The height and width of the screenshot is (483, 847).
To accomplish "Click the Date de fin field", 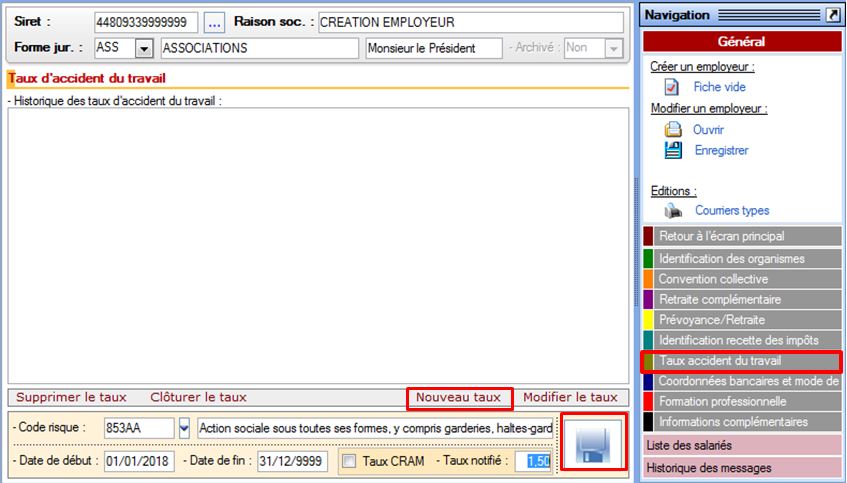I will 292,461.
